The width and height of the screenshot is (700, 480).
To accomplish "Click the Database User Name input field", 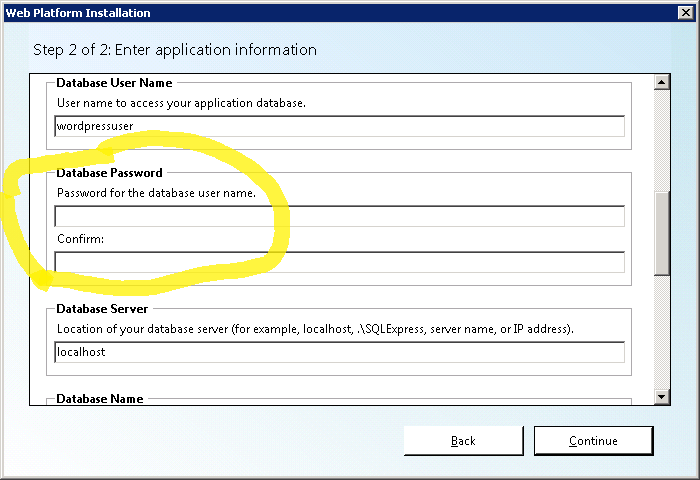I will point(339,126).
